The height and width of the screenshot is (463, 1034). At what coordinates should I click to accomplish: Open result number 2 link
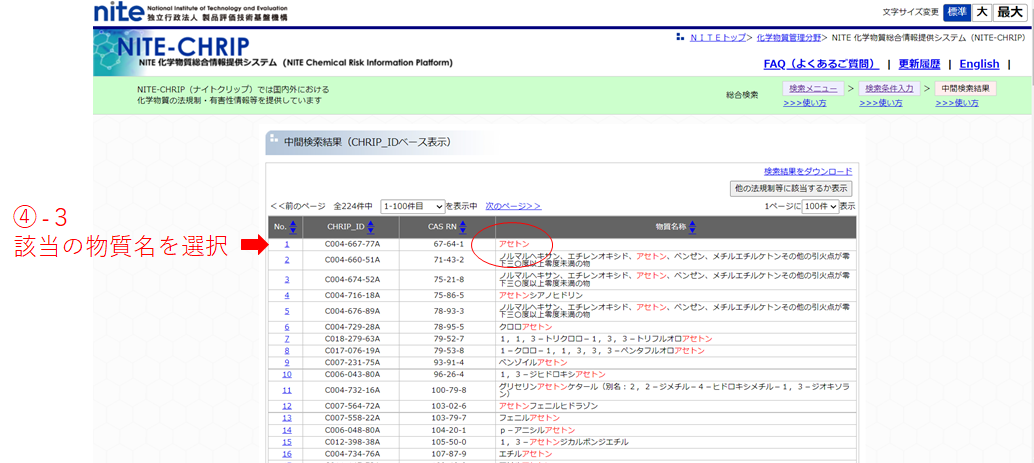point(286,259)
